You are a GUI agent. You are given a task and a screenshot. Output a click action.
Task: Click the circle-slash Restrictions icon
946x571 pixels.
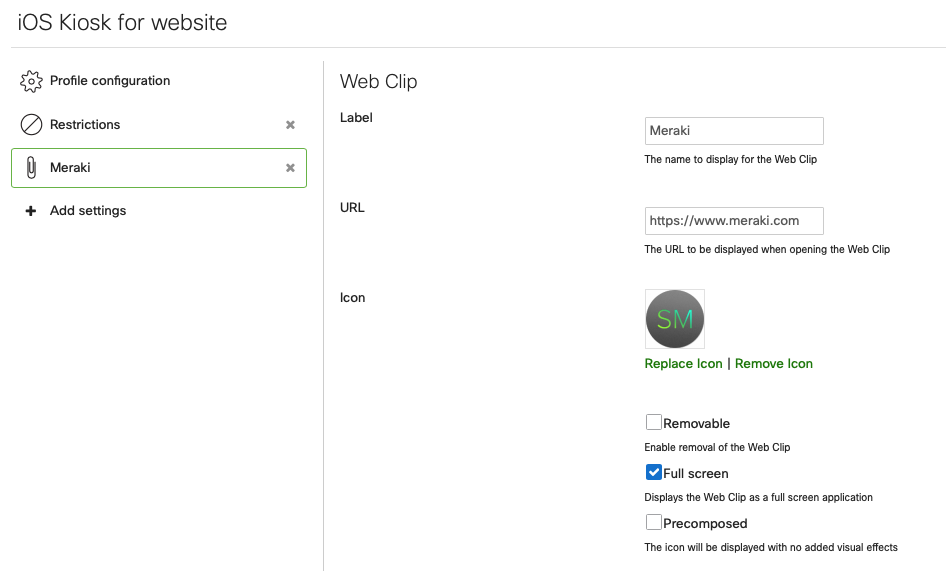tap(32, 125)
